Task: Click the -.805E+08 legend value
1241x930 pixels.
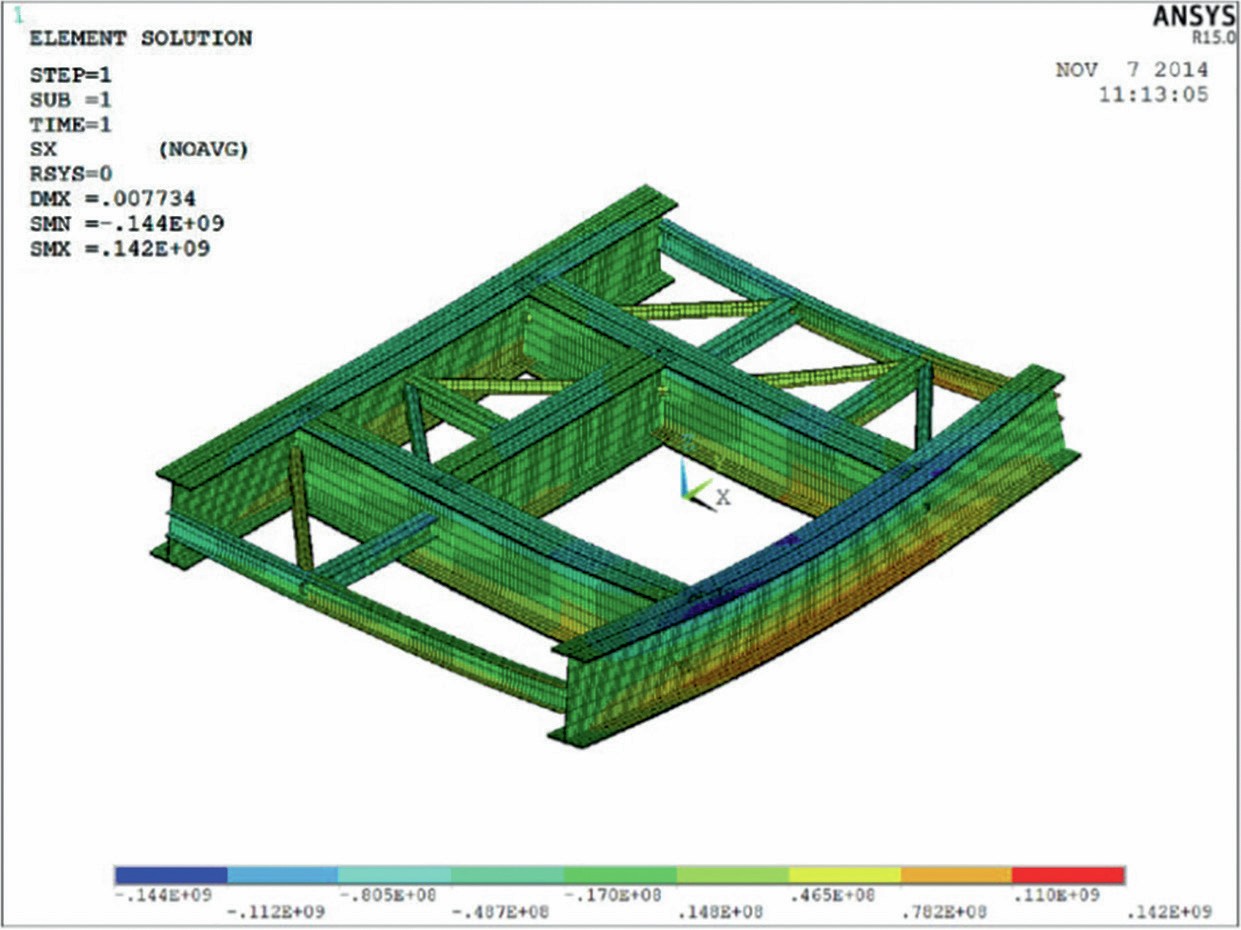Action: tap(387, 895)
